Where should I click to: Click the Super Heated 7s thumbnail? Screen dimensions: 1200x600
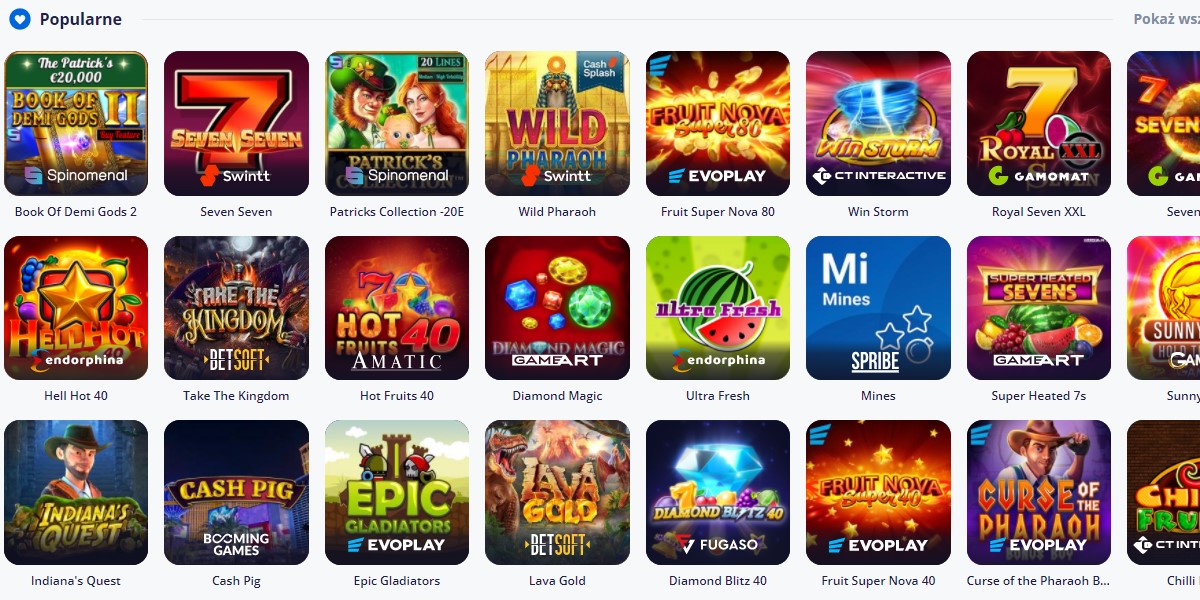coord(1039,308)
